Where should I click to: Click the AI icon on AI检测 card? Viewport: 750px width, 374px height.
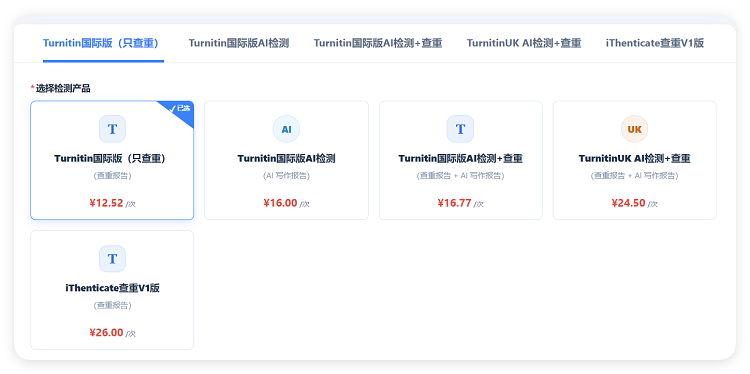point(287,129)
